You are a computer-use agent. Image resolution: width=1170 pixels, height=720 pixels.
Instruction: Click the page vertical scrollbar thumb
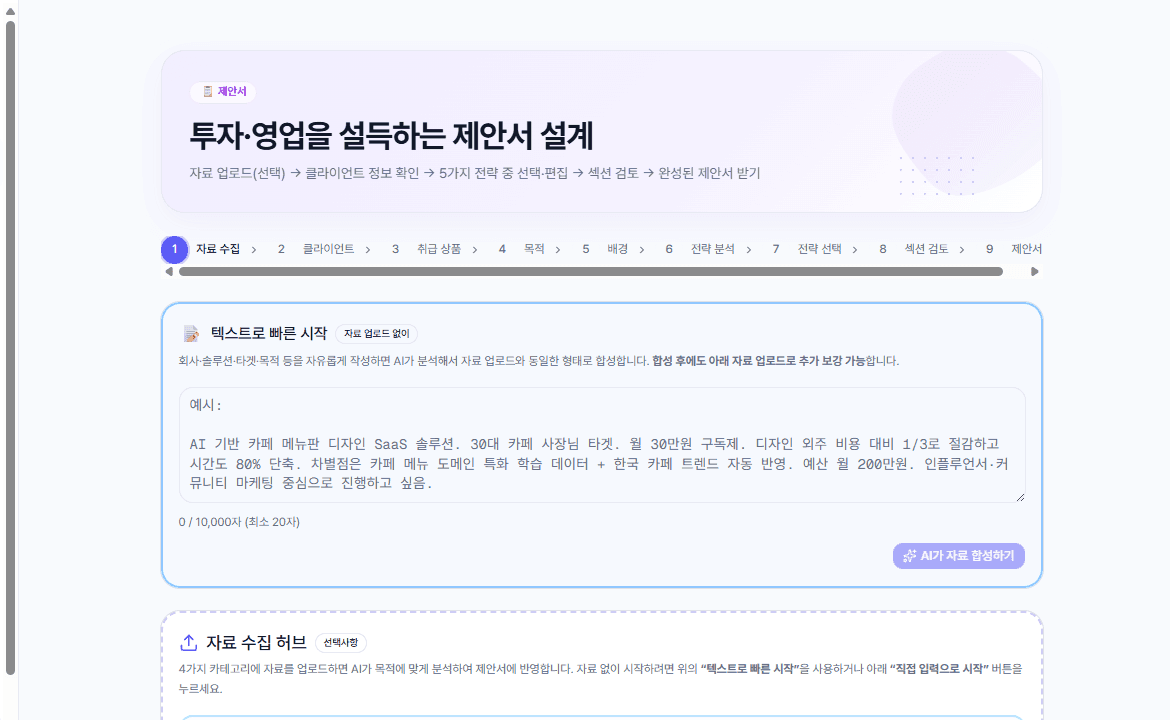(10, 348)
